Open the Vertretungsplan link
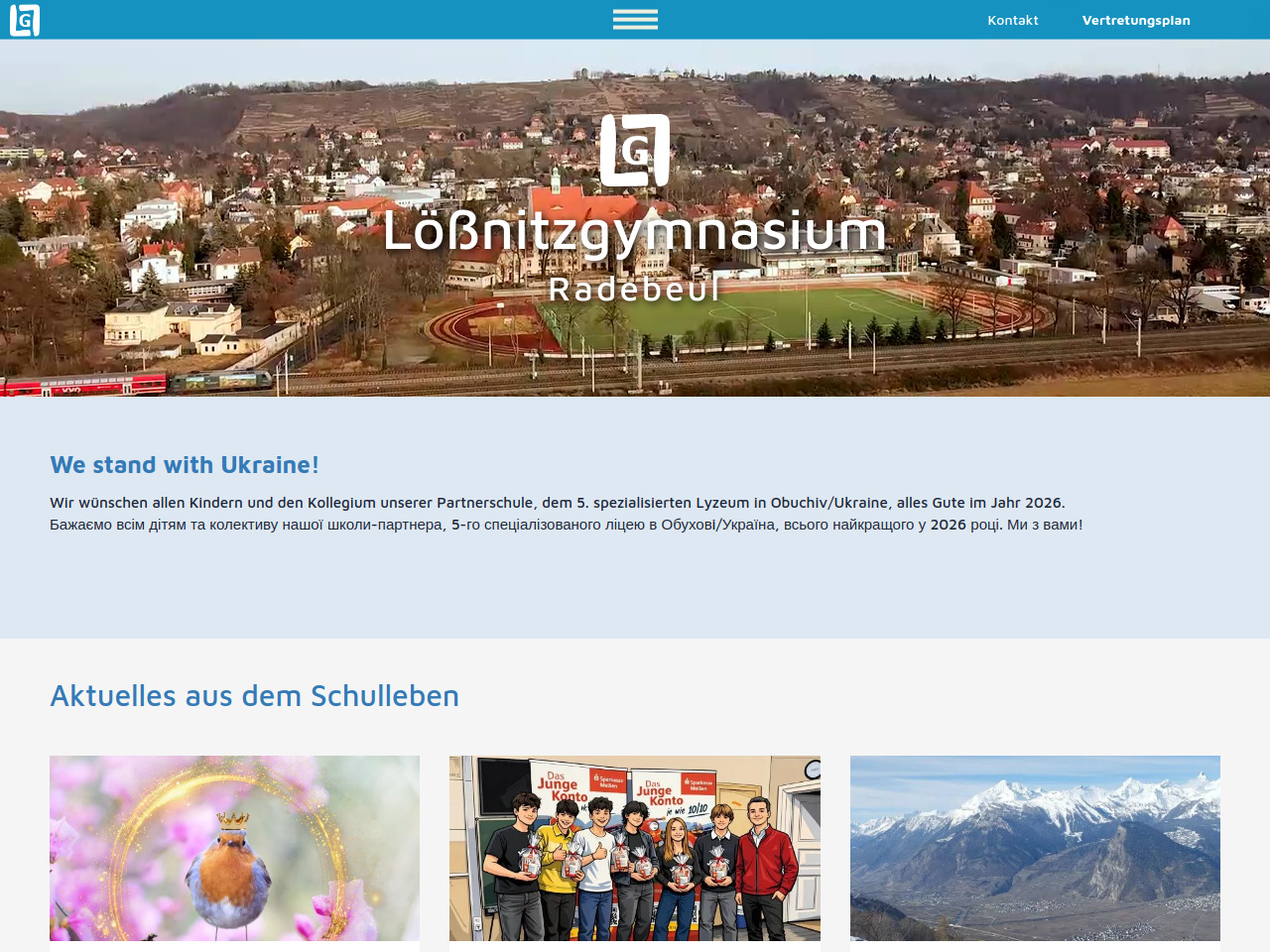Screen dimensions: 1270x952 click(1135, 20)
